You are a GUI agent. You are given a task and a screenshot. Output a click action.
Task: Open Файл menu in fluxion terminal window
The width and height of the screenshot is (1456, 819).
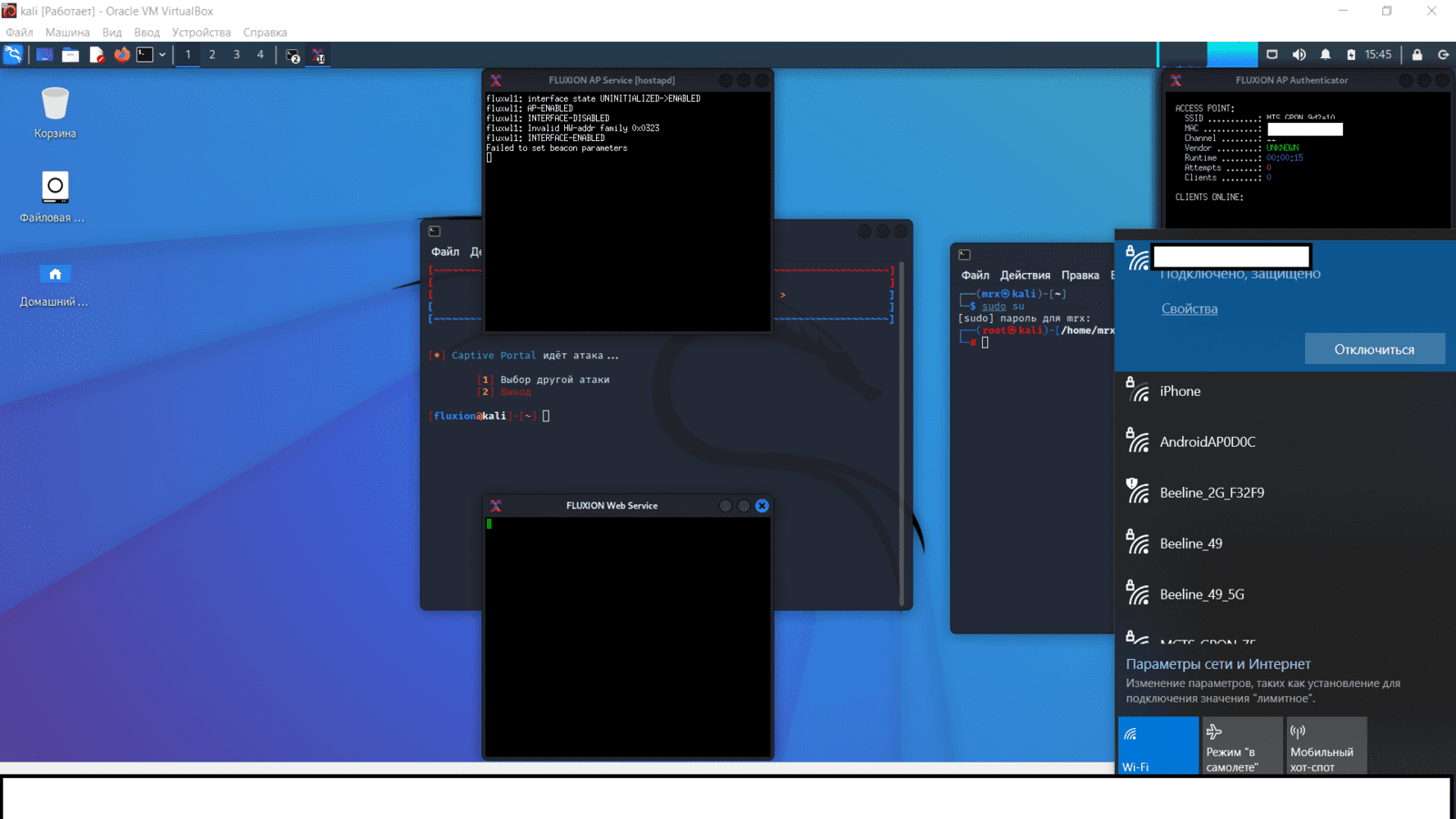click(x=445, y=251)
